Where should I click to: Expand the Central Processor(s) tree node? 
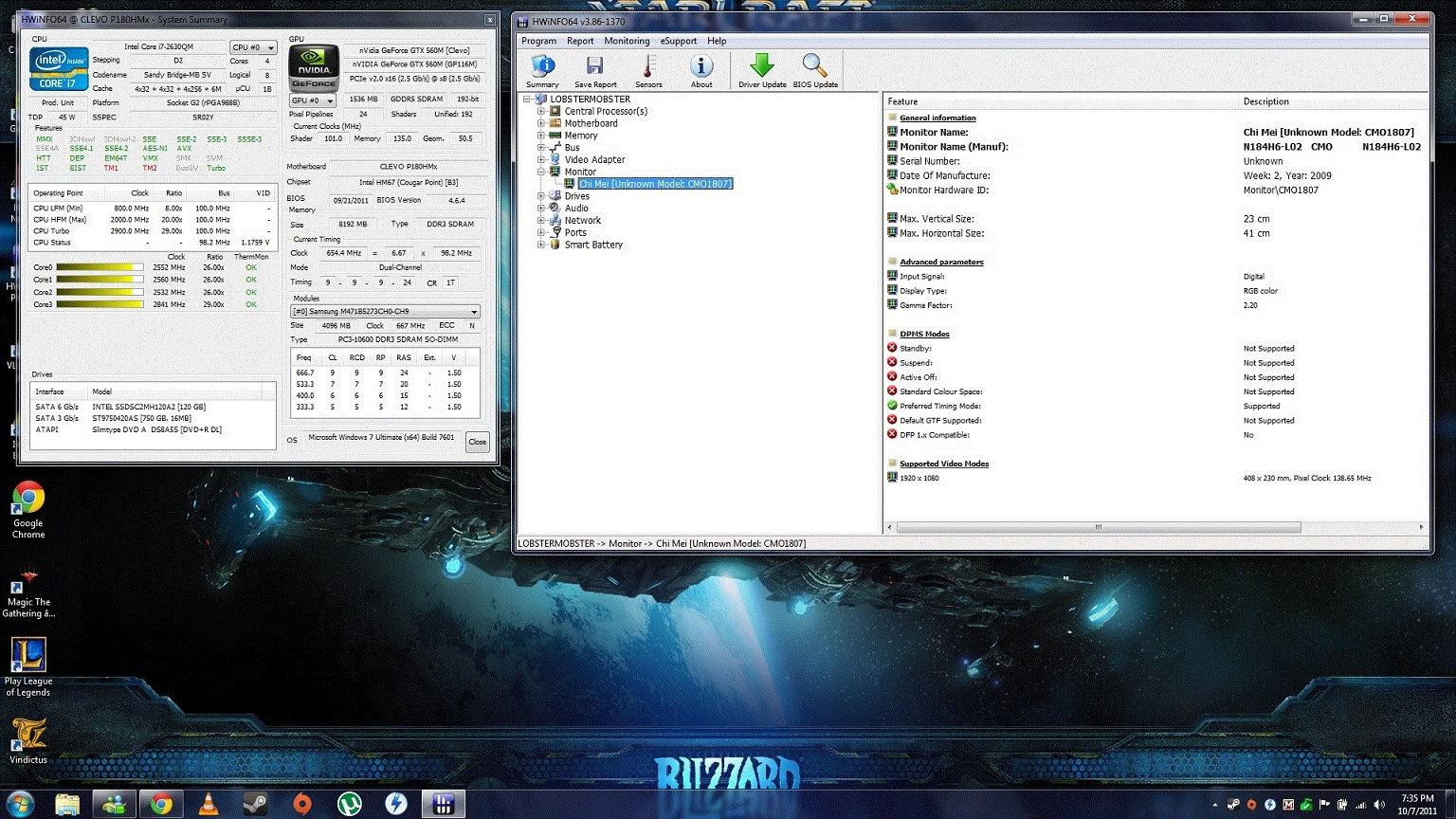pyautogui.click(x=541, y=111)
